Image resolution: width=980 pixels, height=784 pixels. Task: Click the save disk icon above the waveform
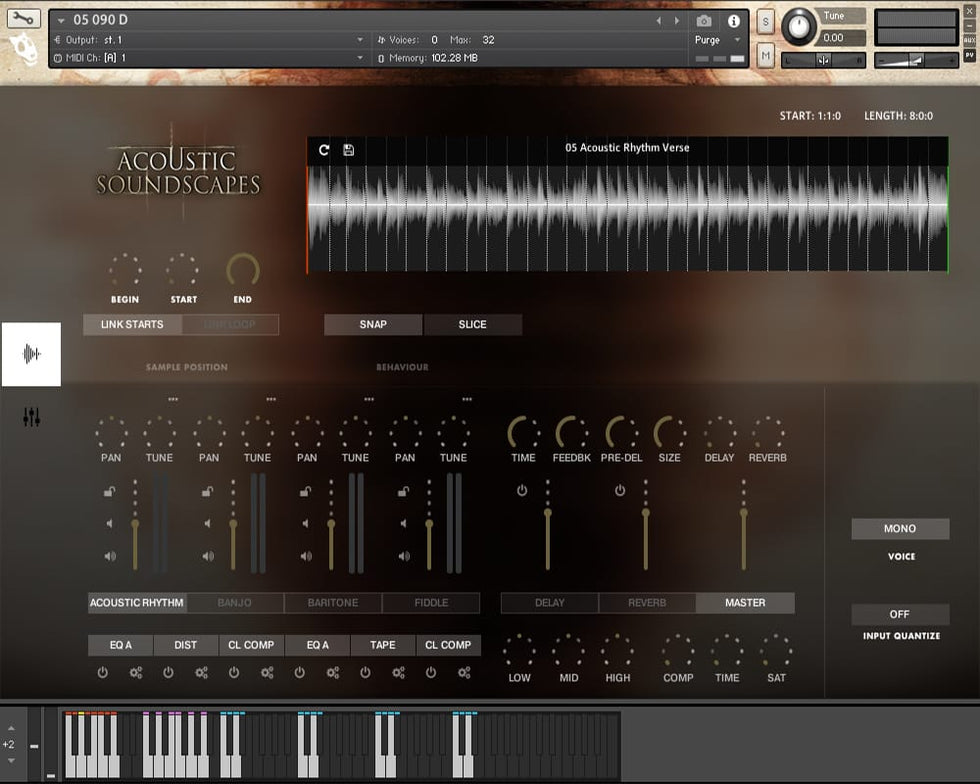tap(348, 150)
